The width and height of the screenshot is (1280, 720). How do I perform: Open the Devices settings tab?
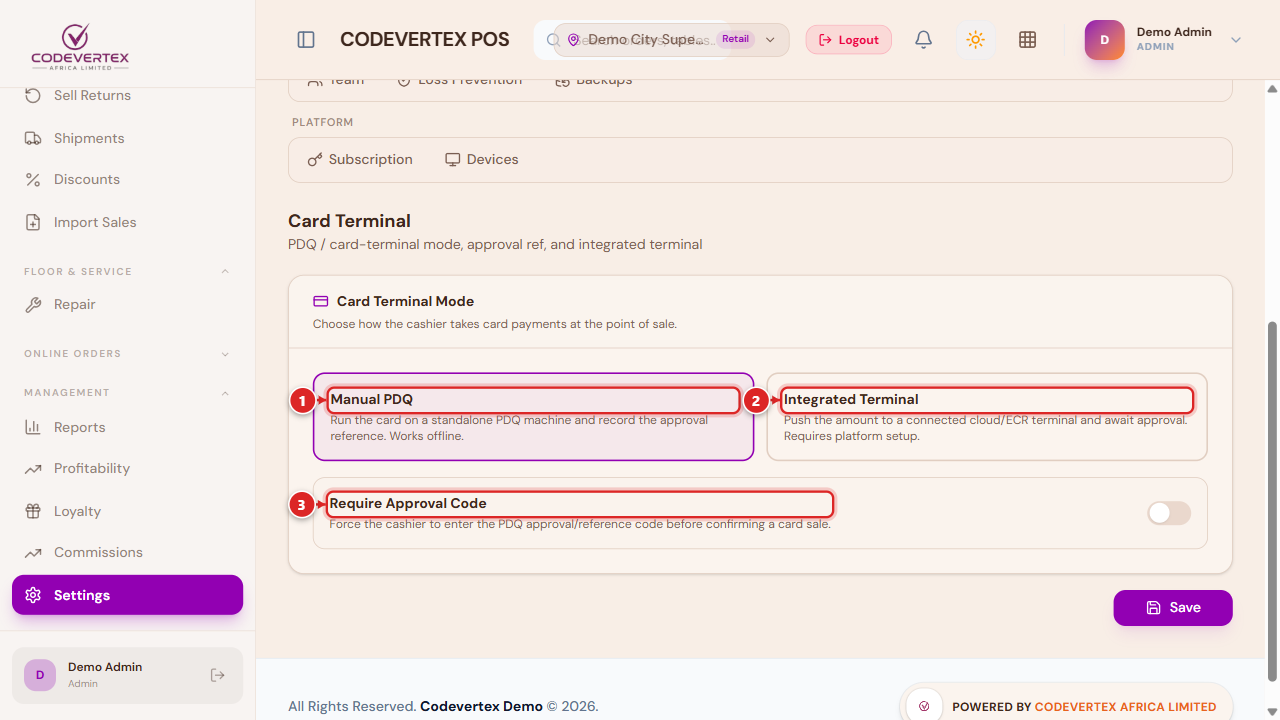pyautogui.click(x=482, y=160)
